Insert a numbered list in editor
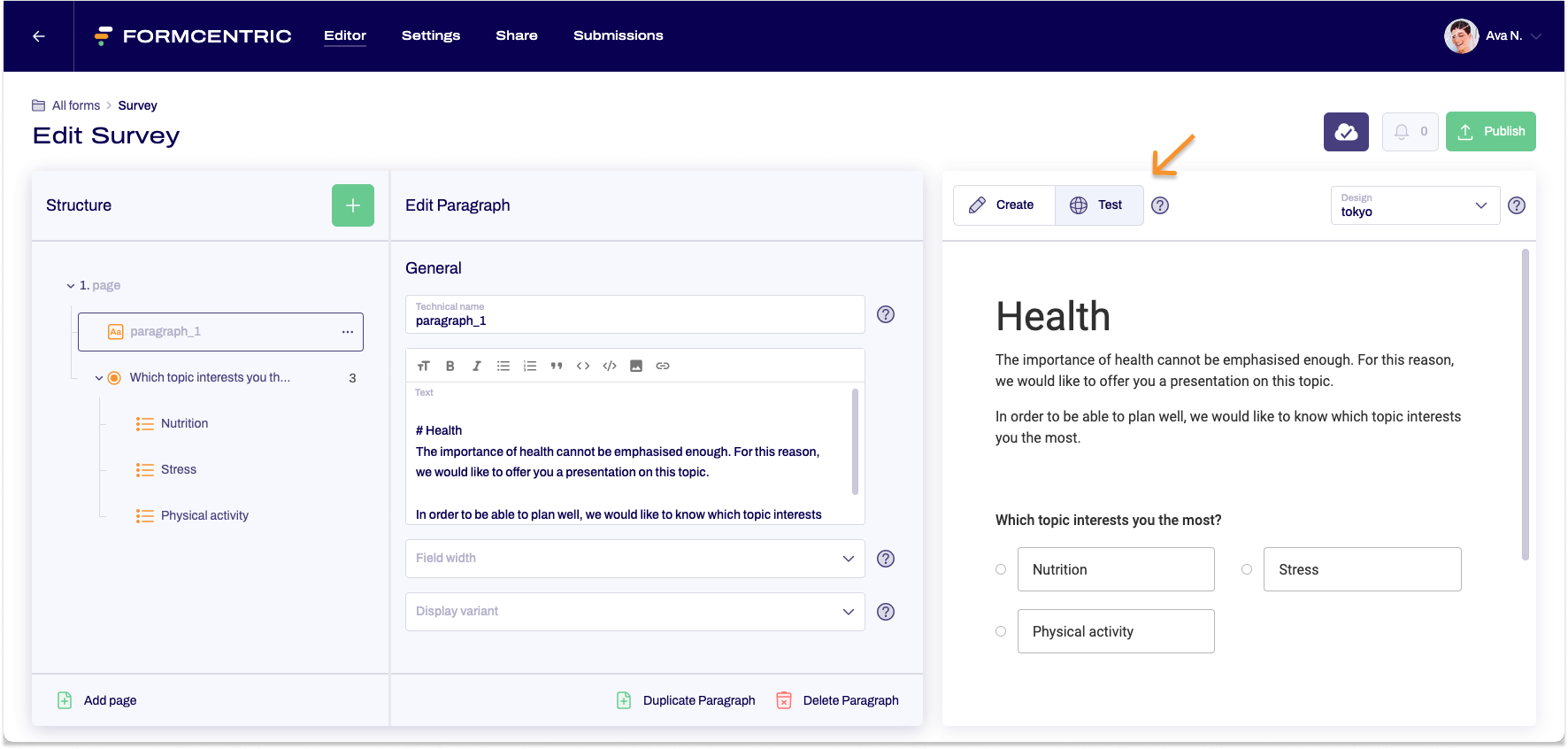The width and height of the screenshot is (1568, 749). click(529, 366)
